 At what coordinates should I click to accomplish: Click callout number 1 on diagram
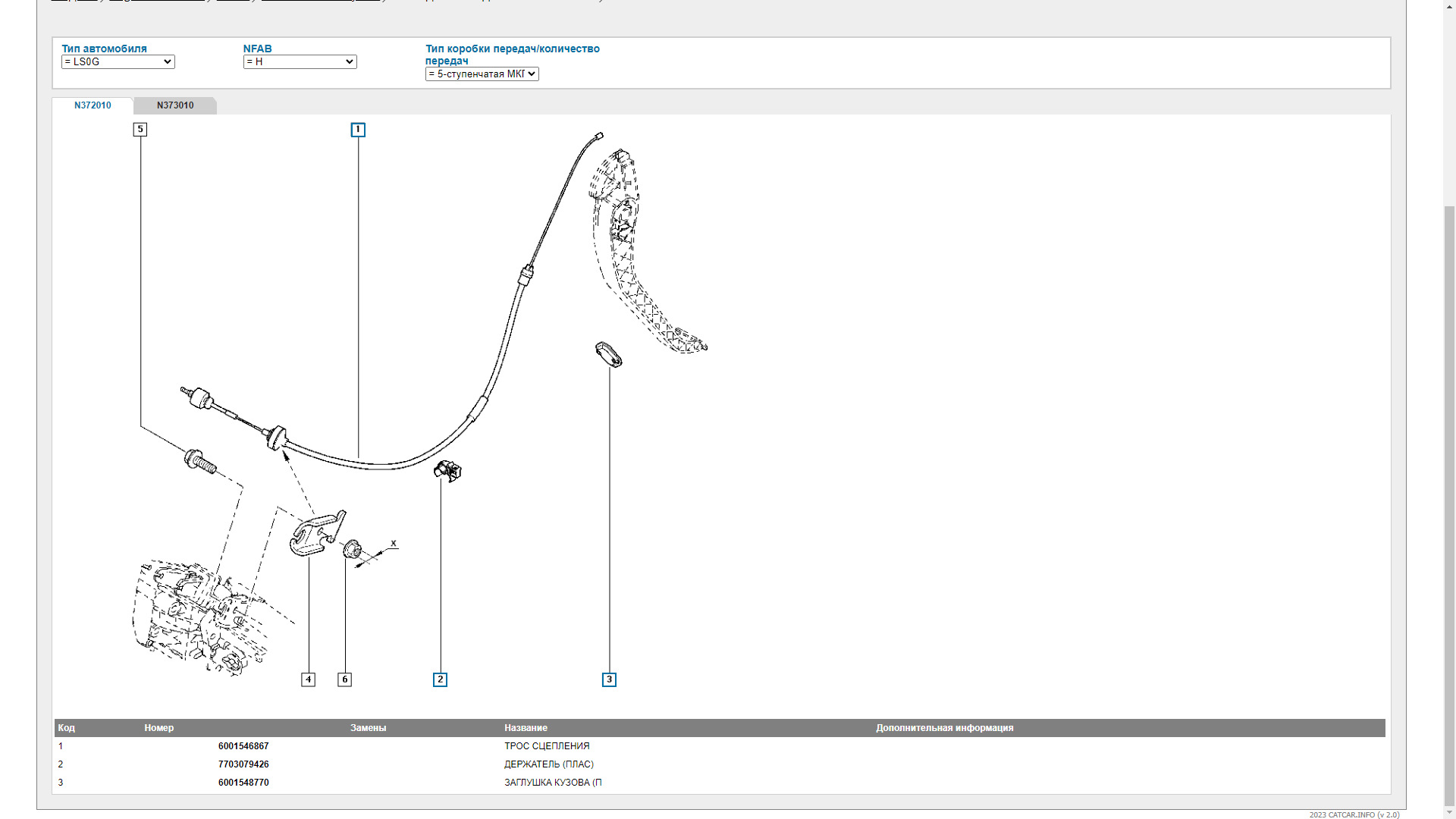coord(358,130)
